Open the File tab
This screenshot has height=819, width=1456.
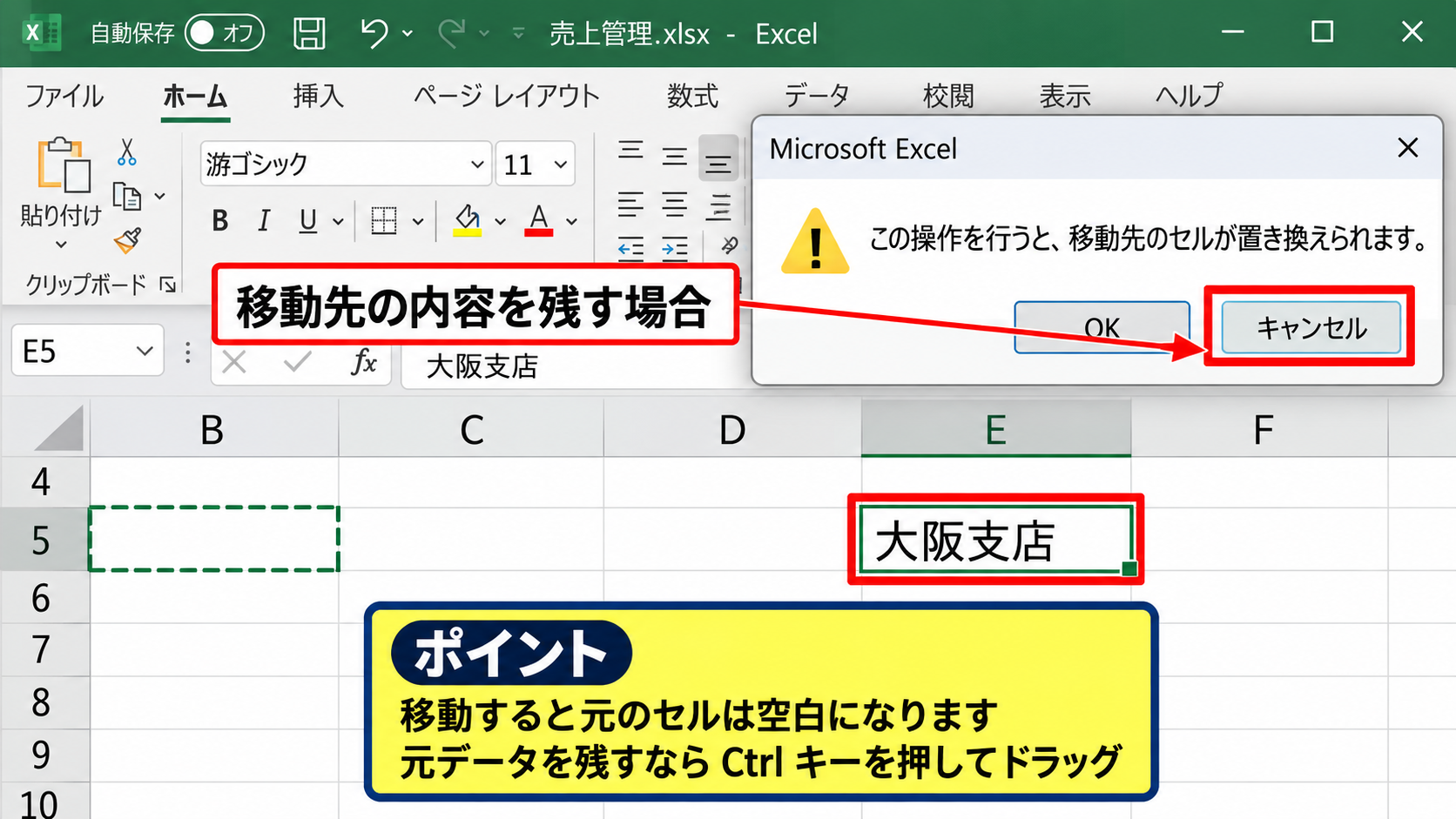pos(64,96)
